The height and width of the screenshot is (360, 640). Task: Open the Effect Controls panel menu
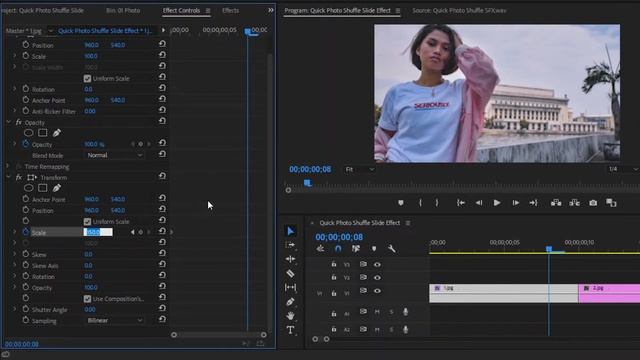point(208,11)
